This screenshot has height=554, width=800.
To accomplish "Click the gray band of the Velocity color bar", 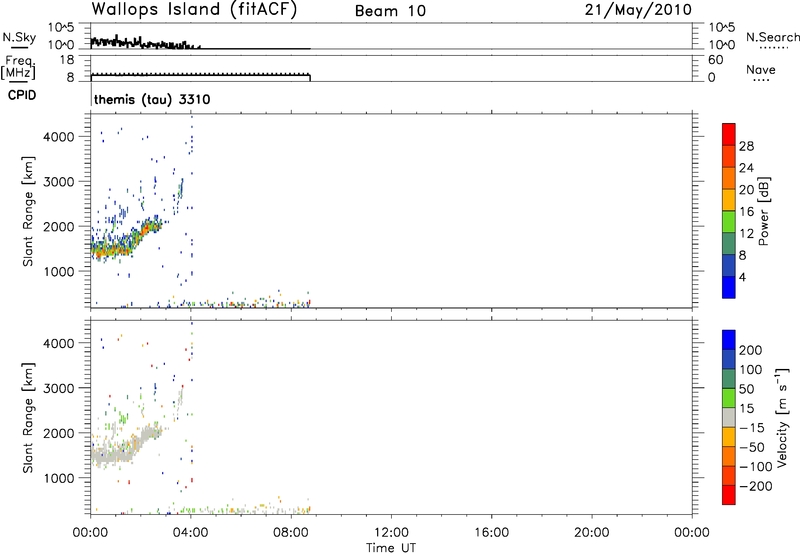I will pos(729,417).
